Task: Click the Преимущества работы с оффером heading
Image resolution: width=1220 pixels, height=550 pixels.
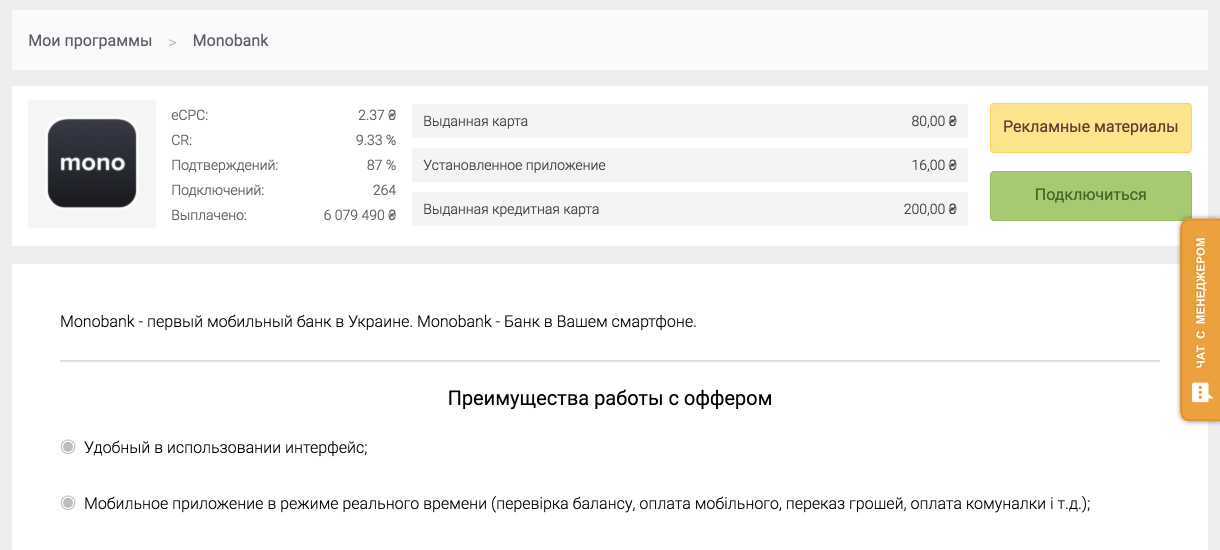Action: point(610,398)
